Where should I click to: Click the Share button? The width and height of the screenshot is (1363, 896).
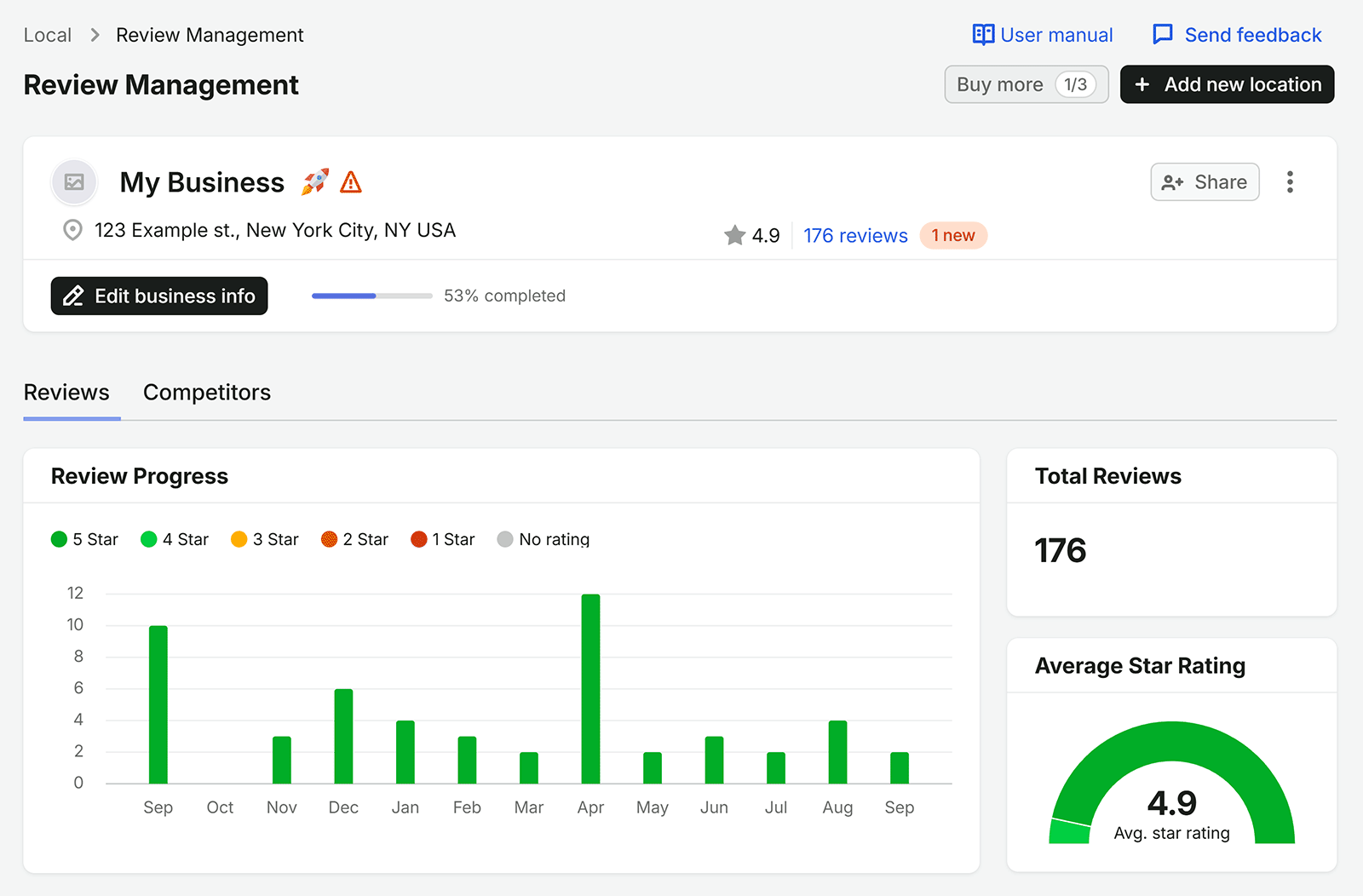(1205, 182)
